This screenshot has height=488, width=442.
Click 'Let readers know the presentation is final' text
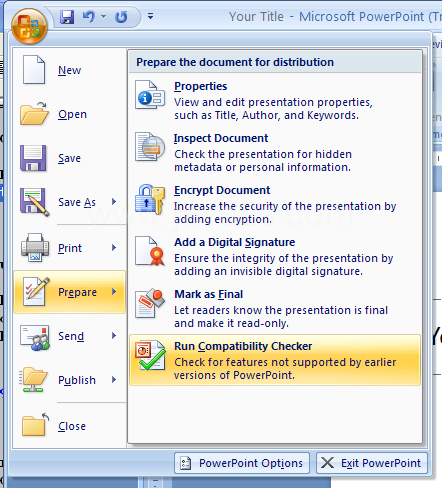click(281, 317)
